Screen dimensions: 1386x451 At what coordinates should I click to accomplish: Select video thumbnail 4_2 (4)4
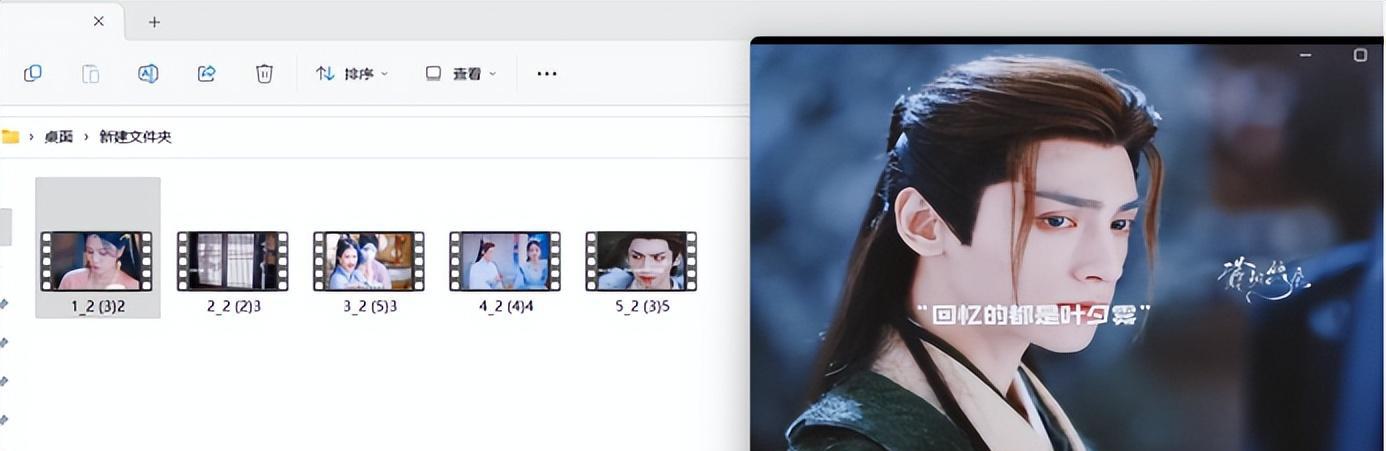(x=505, y=261)
